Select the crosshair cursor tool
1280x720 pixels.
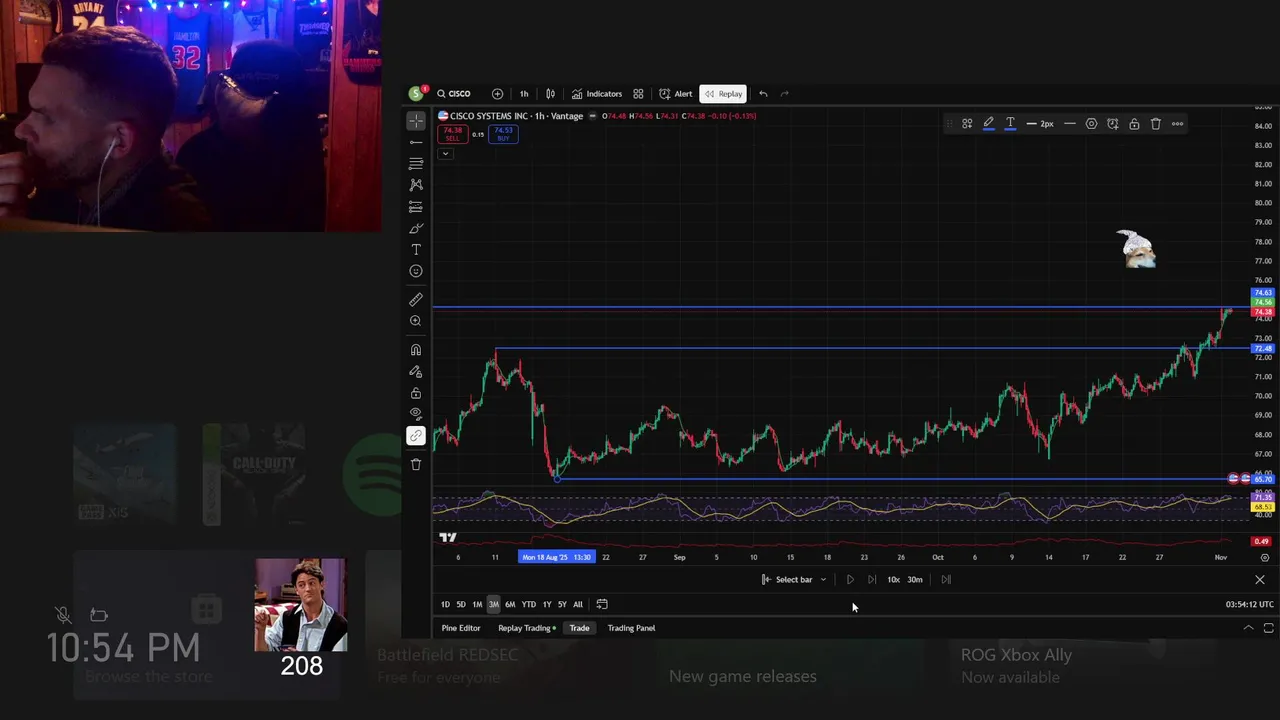click(x=416, y=120)
